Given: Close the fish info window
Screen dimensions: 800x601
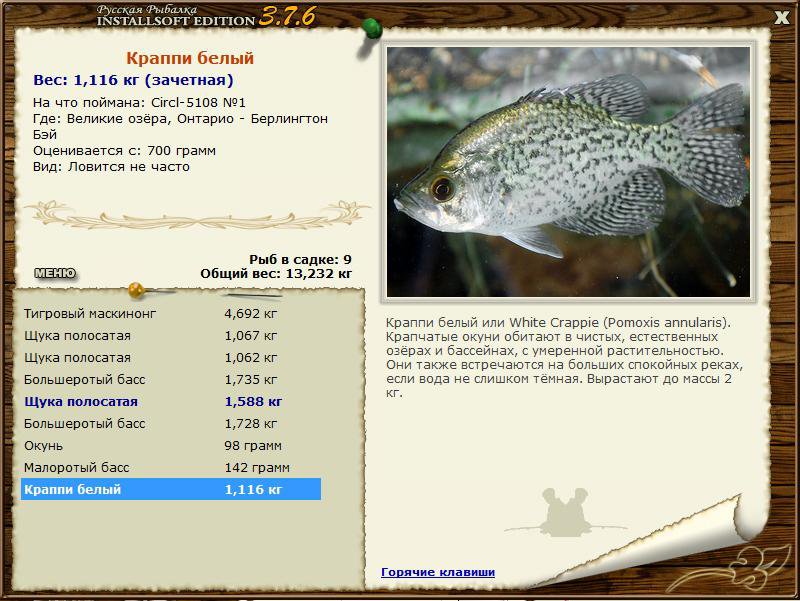Looking at the screenshot, I should [x=781, y=18].
